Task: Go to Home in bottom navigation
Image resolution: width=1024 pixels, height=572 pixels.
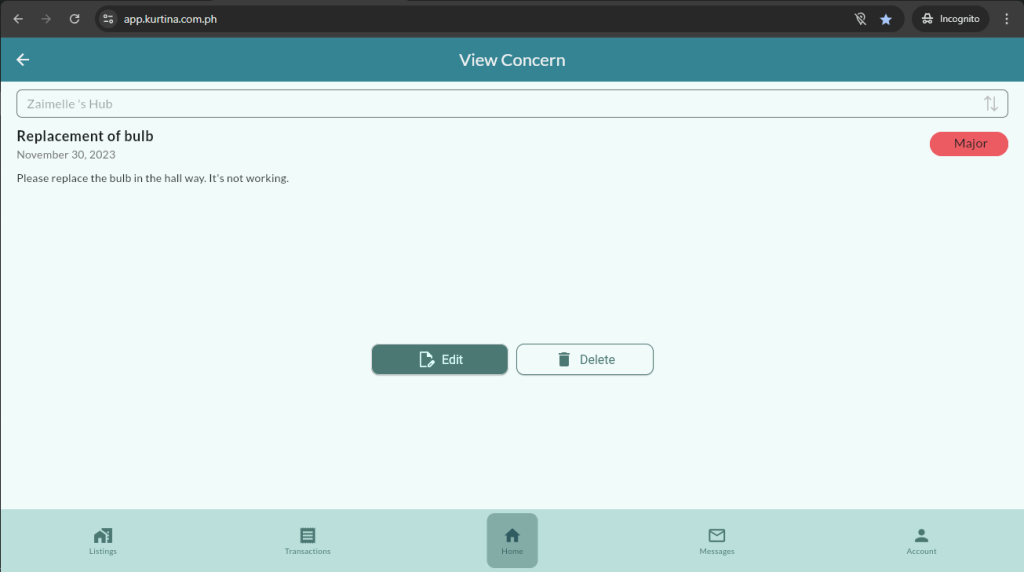Action: (512, 540)
